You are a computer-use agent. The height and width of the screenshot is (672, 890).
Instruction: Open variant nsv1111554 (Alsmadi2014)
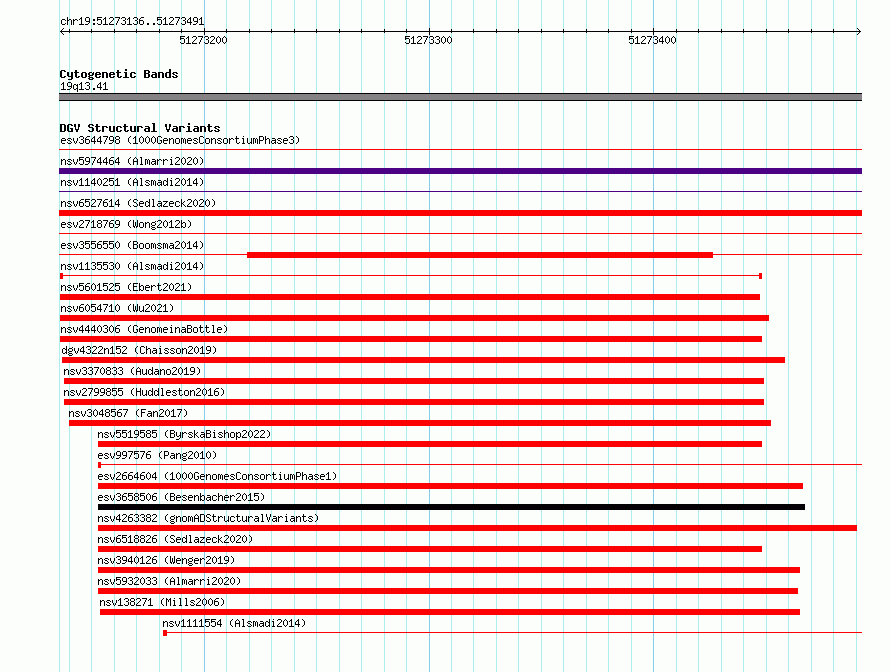(234, 623)
